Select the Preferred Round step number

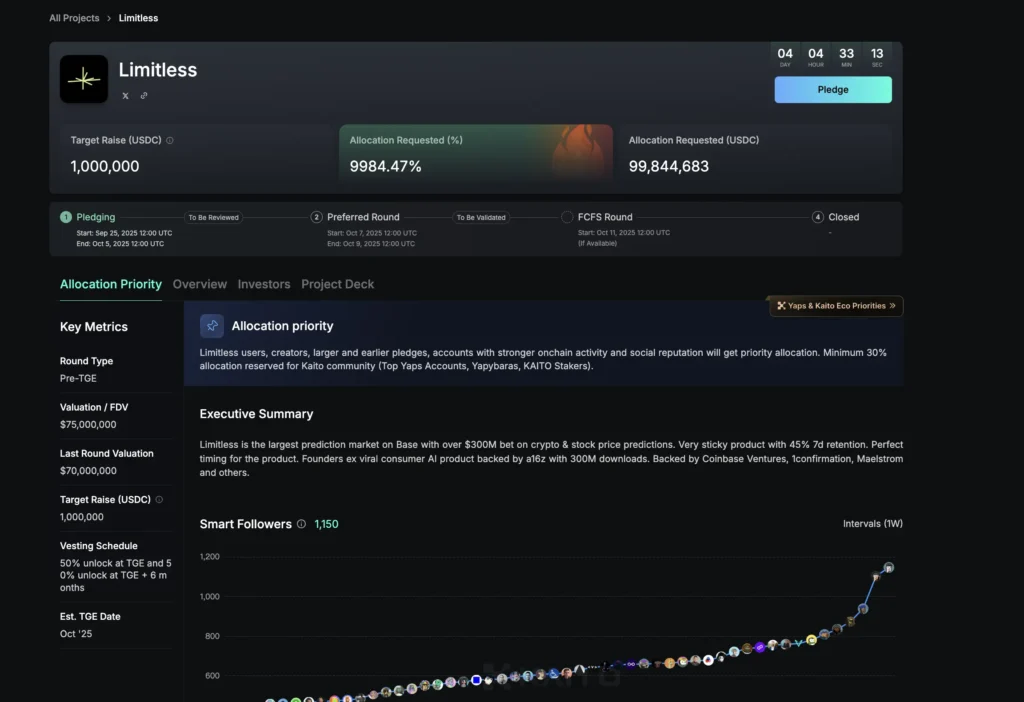[x=317, y=217]
